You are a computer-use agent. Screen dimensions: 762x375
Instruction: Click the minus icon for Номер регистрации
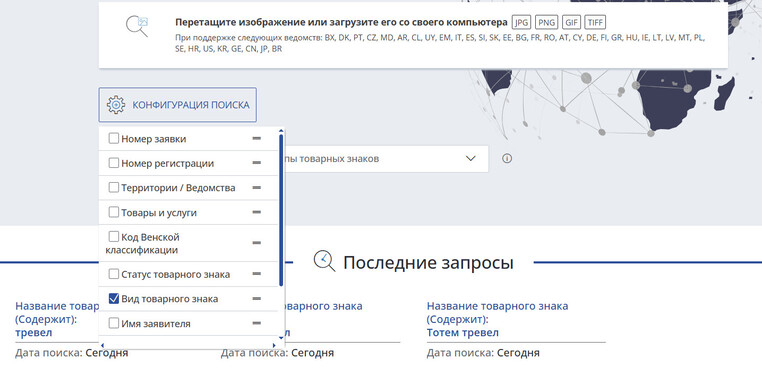[x=257, y=163]
